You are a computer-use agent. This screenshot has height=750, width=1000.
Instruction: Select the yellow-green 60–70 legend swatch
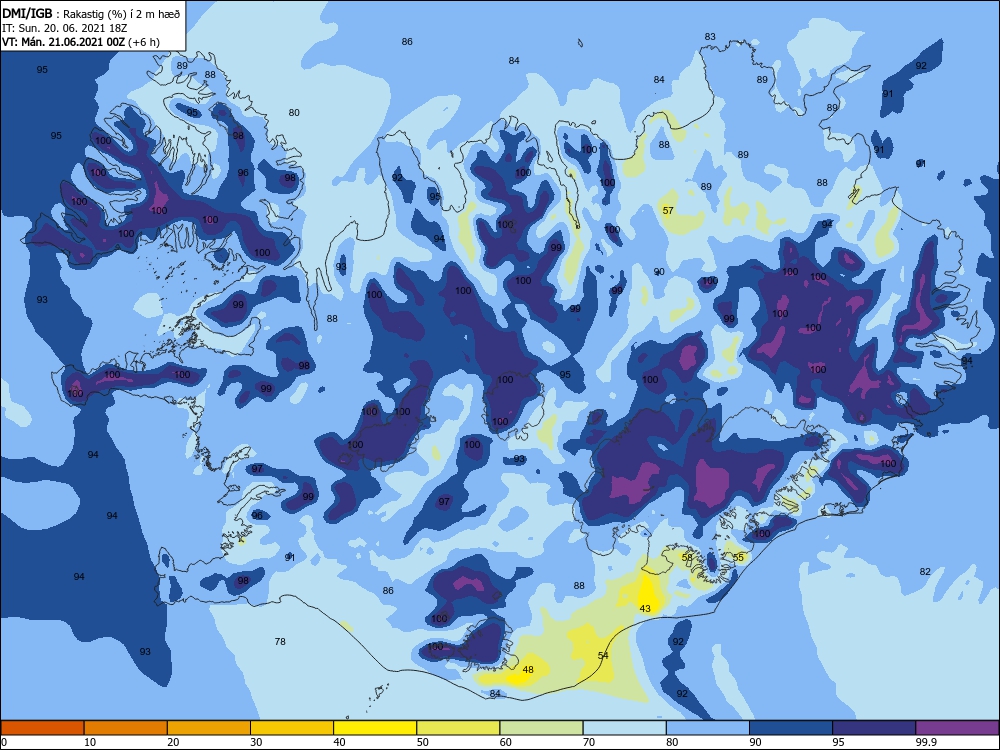[x=541, y=728]
